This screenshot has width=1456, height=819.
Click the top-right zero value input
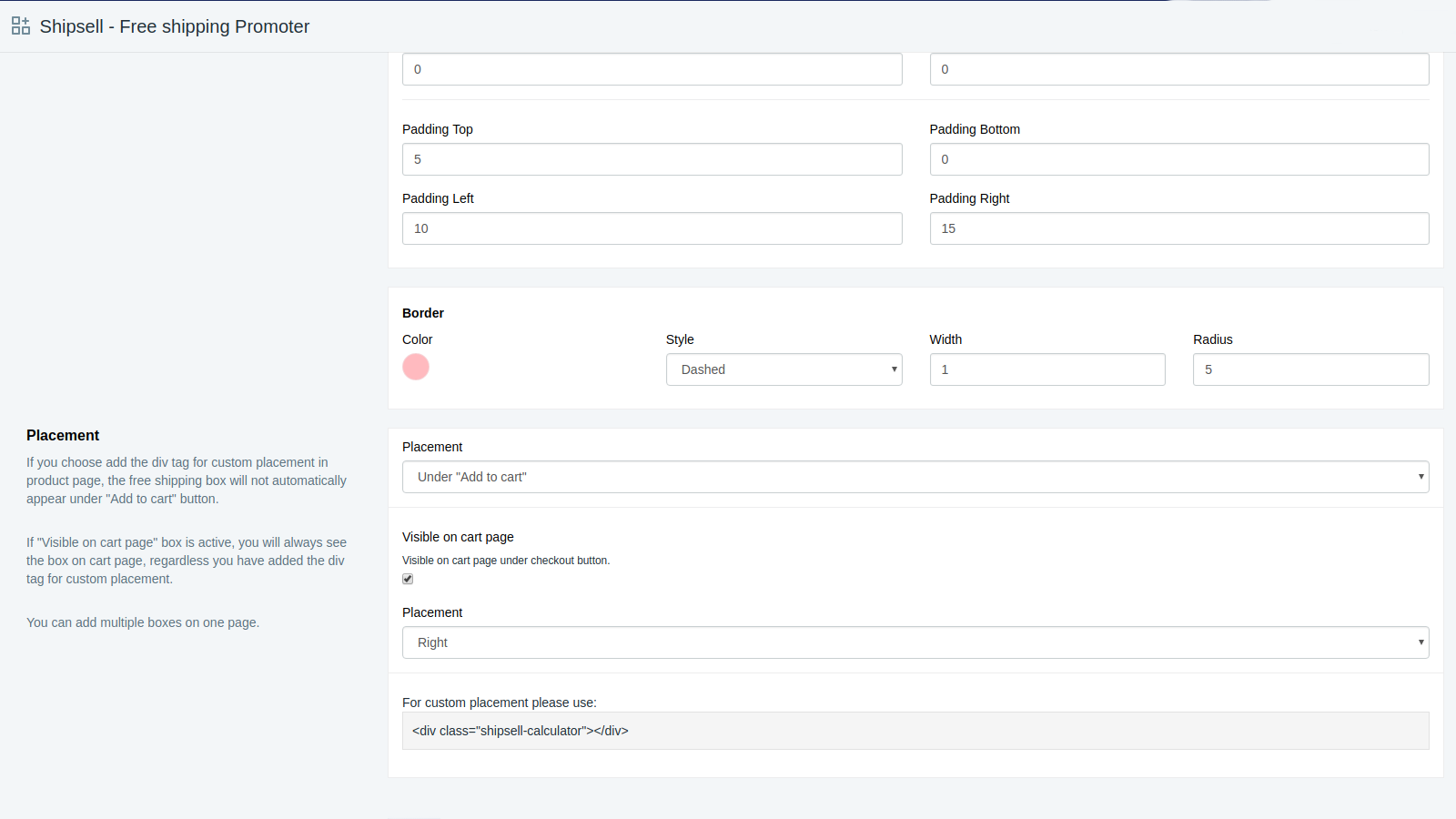tap(1178, 69)
